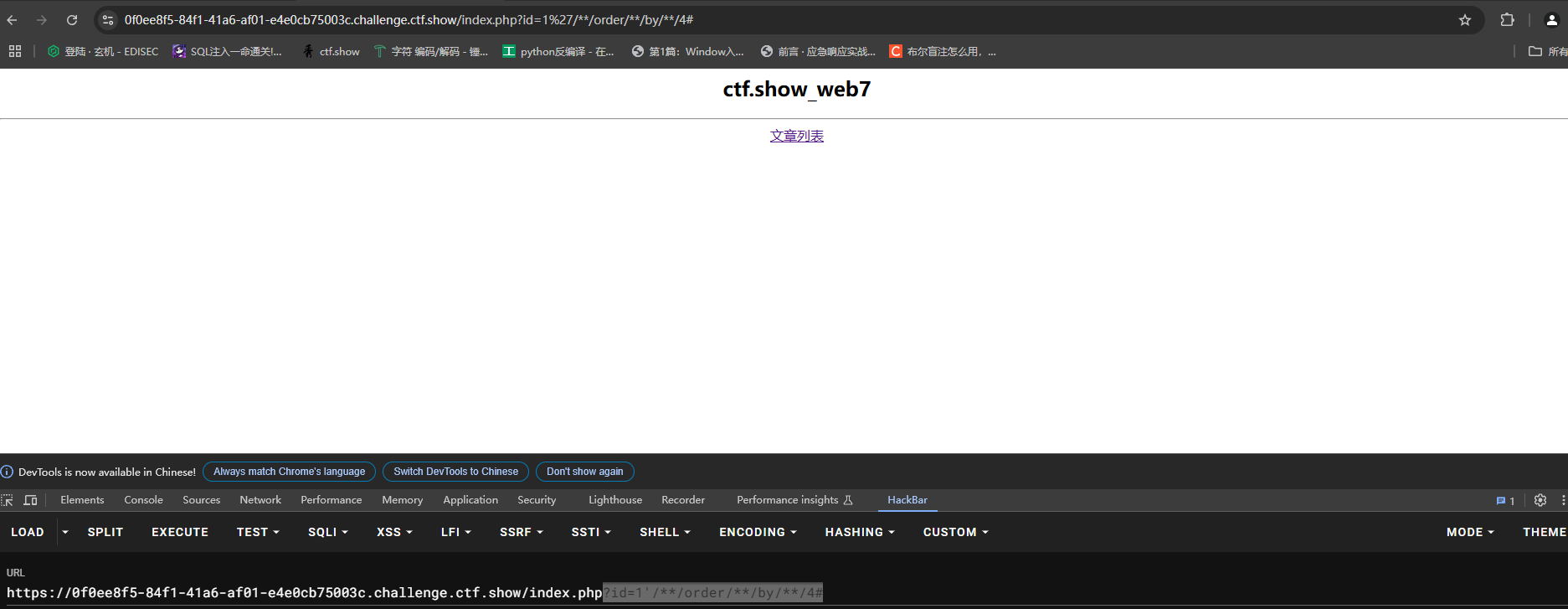This screenshot has width=1568, height=609.
Task: Open the DevTools issues counter badge
Action: [1505, 501]
